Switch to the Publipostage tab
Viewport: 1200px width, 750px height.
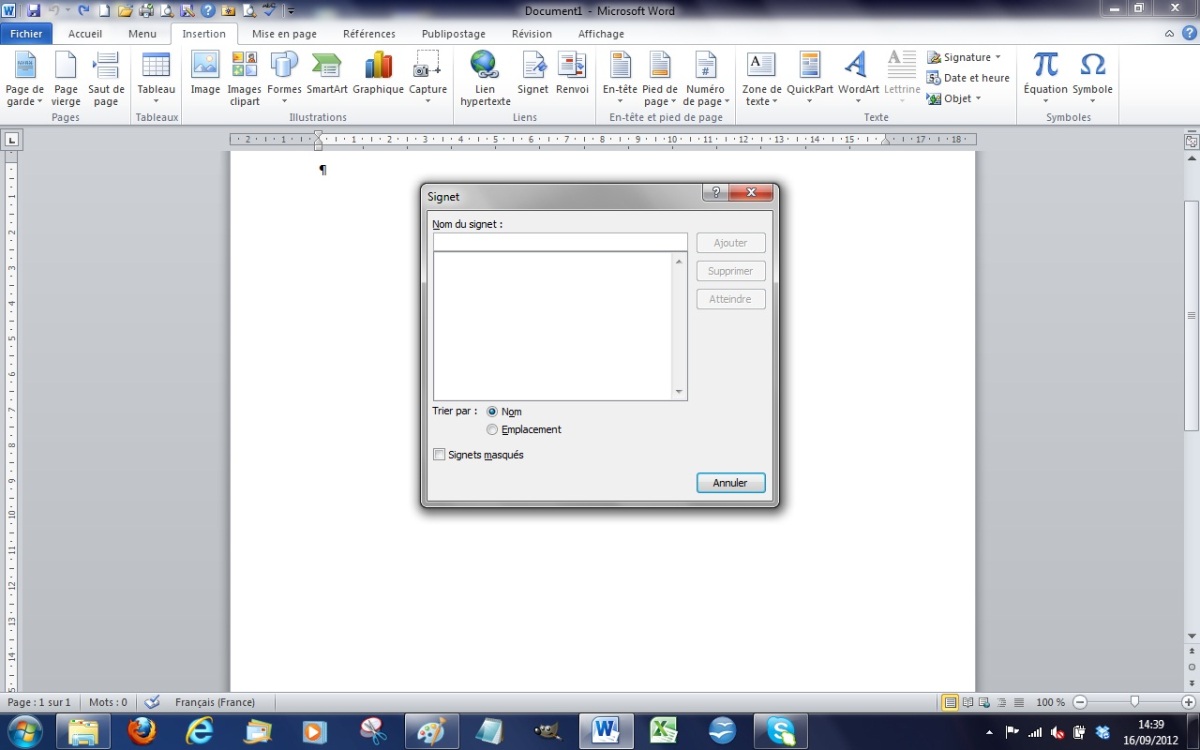coord(453,34)
